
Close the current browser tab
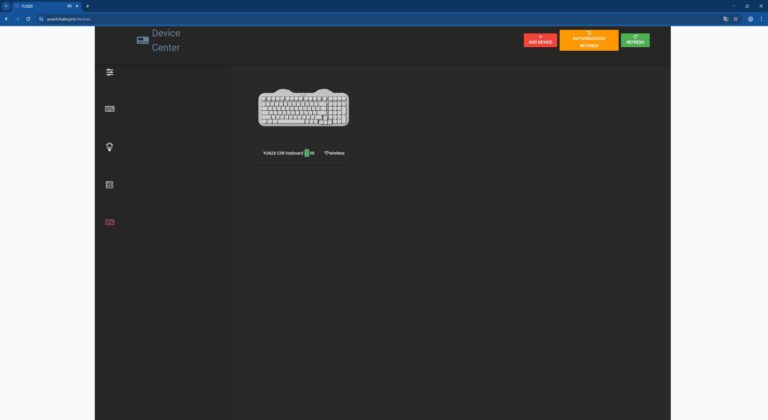77,6
